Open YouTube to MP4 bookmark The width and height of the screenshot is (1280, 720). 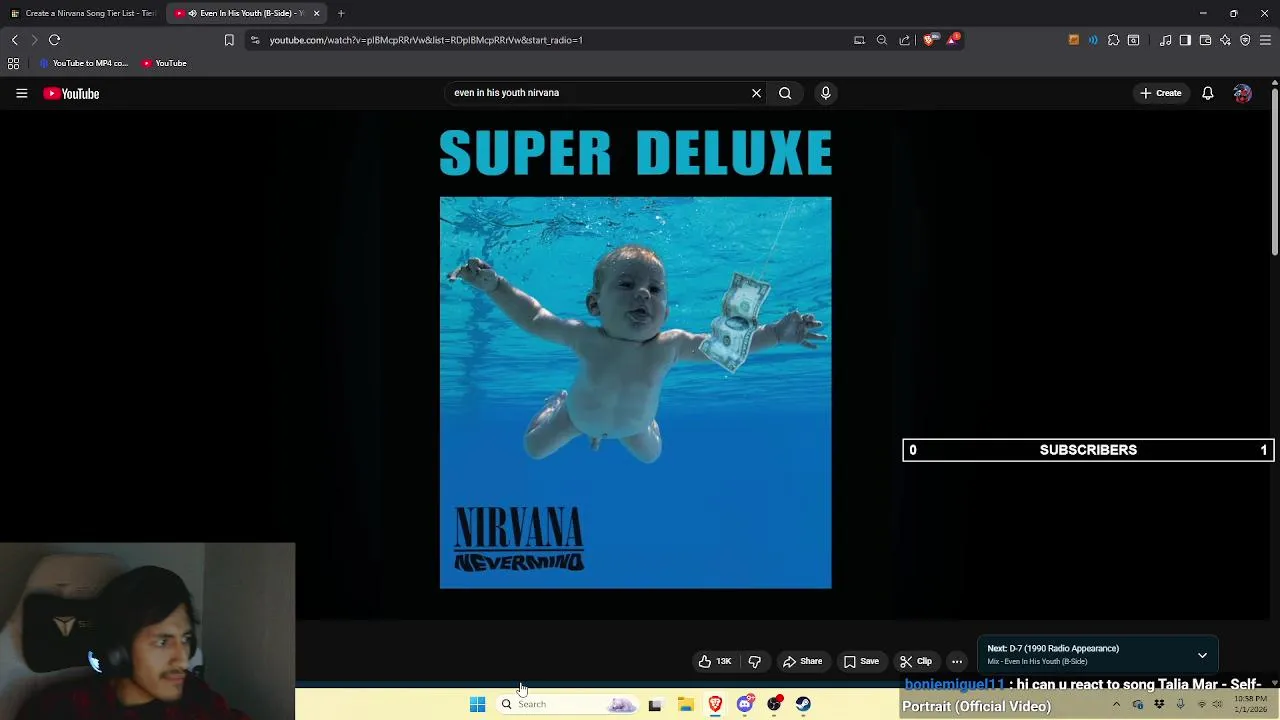(83, 63)
